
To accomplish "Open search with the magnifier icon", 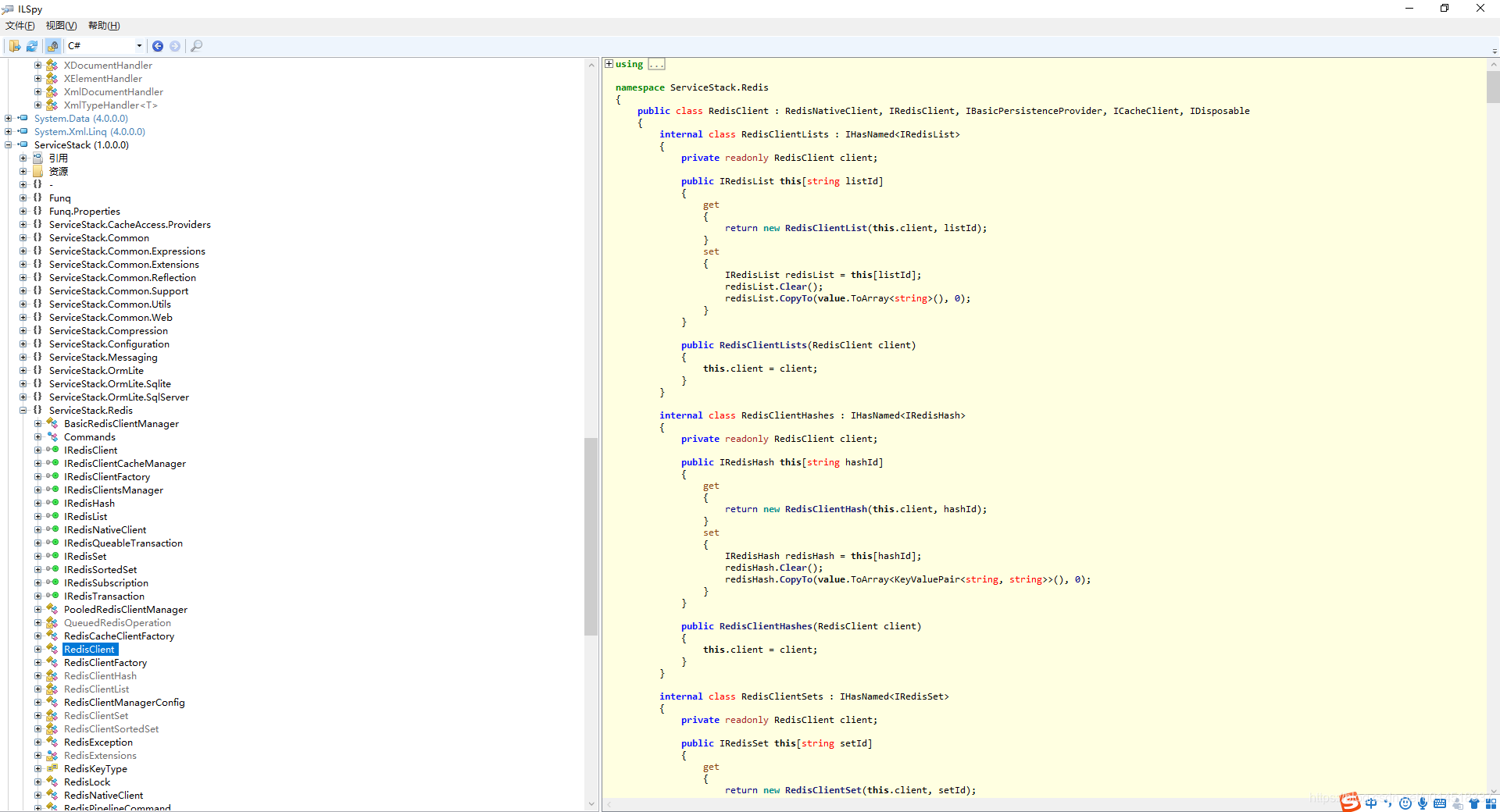I will [196, 46].
